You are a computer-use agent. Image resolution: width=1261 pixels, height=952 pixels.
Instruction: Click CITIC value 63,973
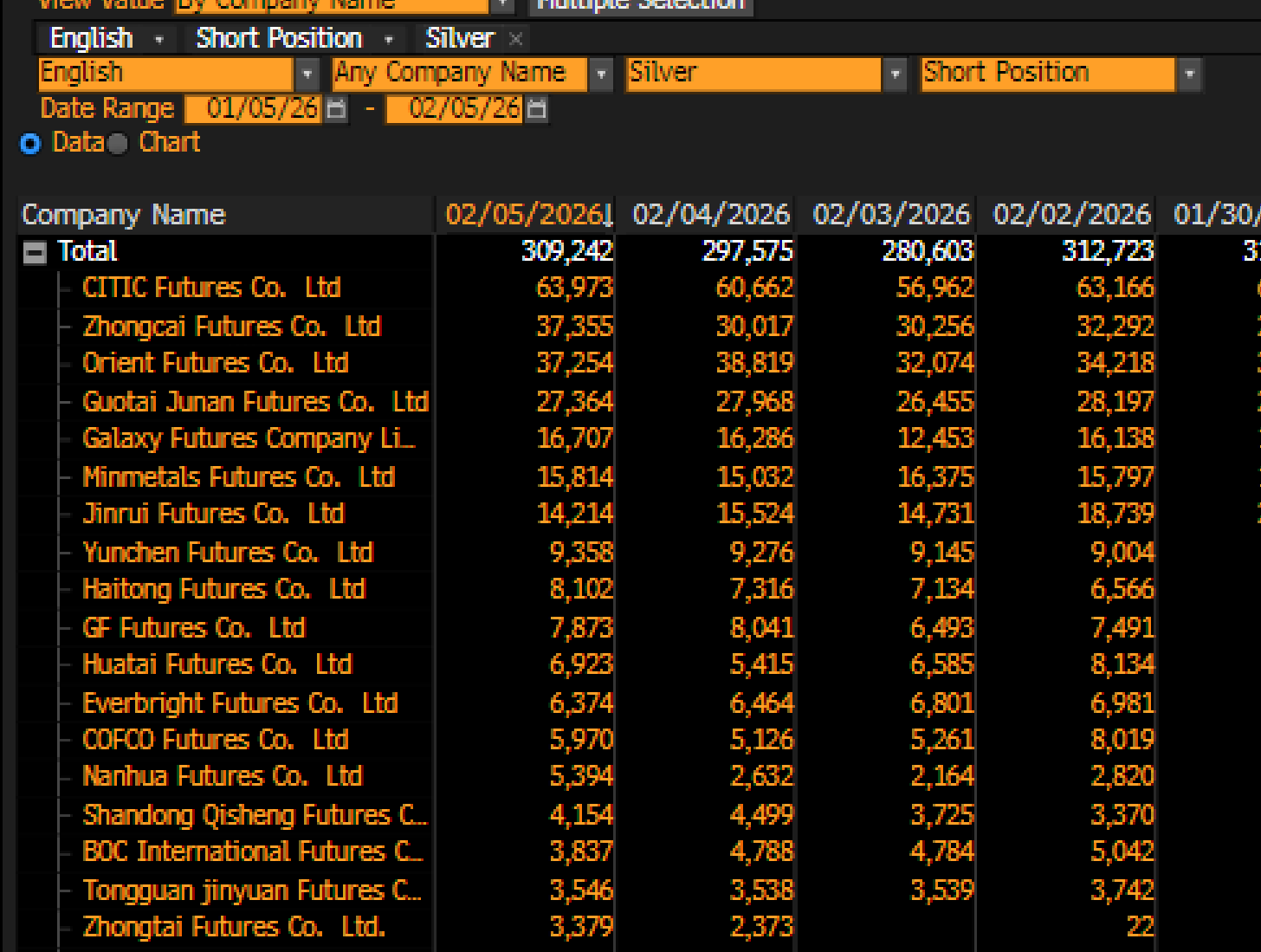pos(575,288)
